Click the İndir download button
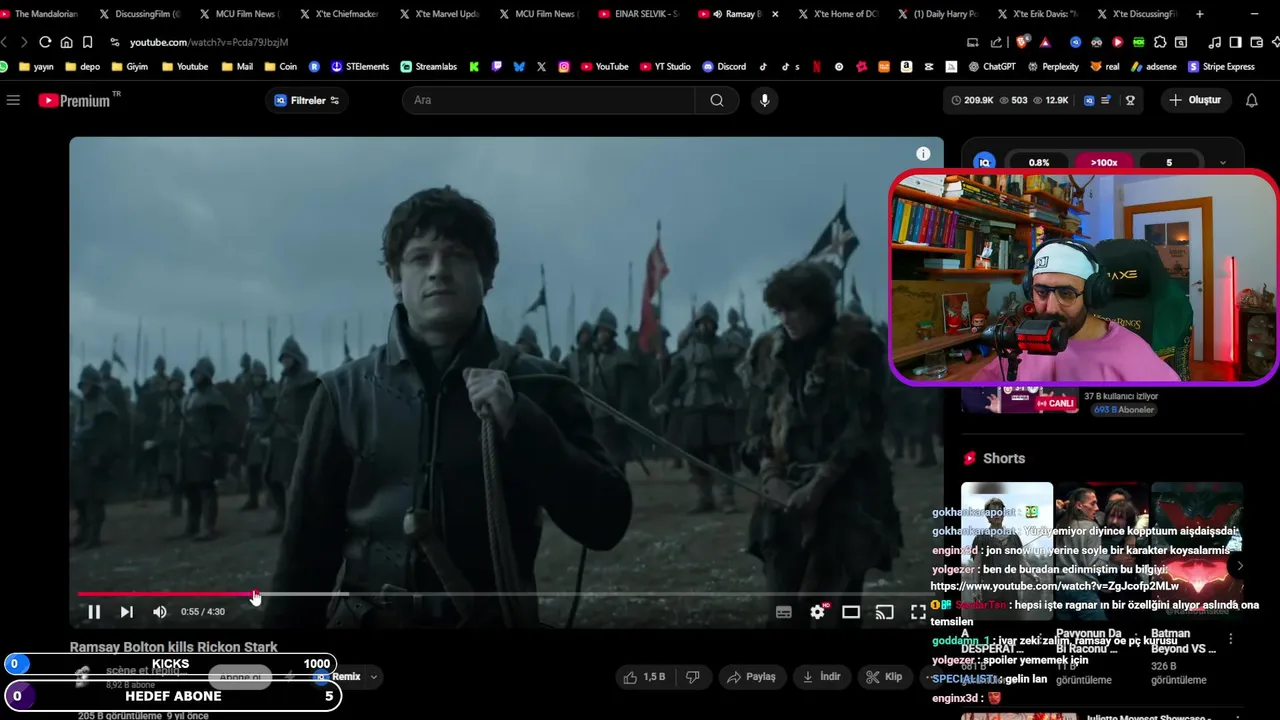1280x720 pixels. [x=821, y=677]
